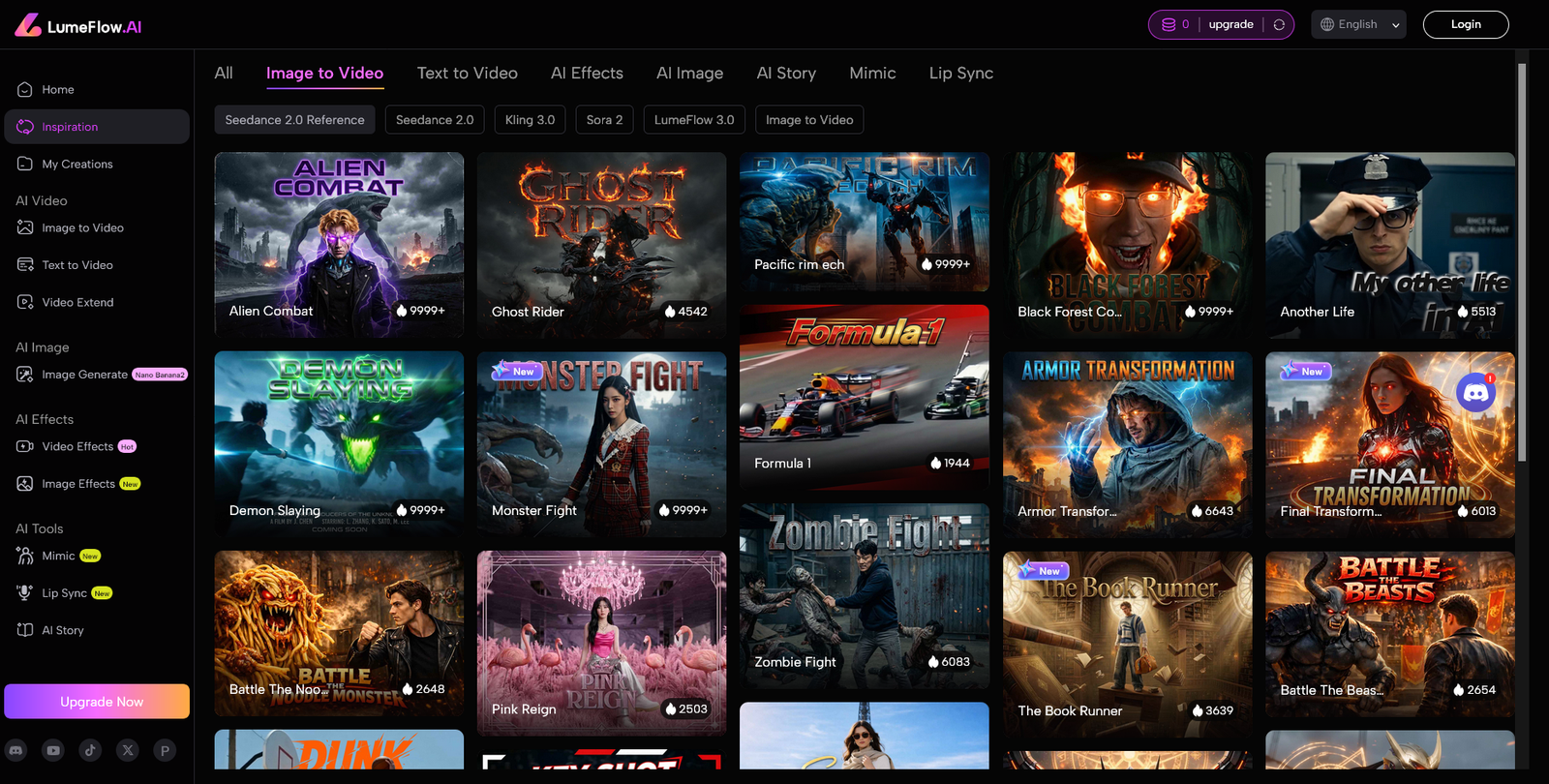Expand the English language dropdown

pyautogui.click(x=1361, y=25)
